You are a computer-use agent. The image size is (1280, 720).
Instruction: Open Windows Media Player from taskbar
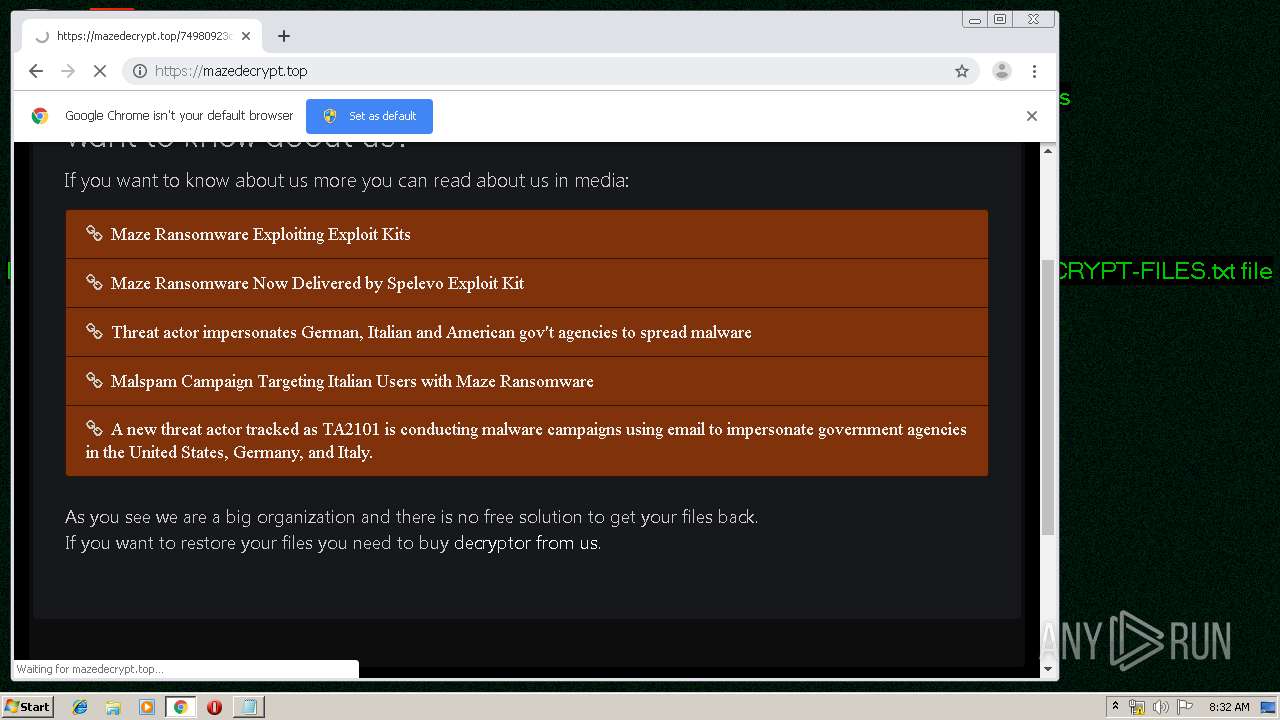click(x=147, y=707)
